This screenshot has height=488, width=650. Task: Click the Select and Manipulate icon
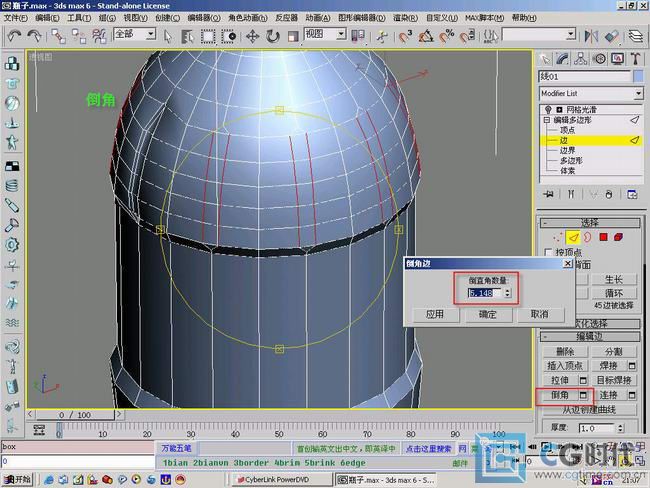pyautogui.click(x=382, y=36)
